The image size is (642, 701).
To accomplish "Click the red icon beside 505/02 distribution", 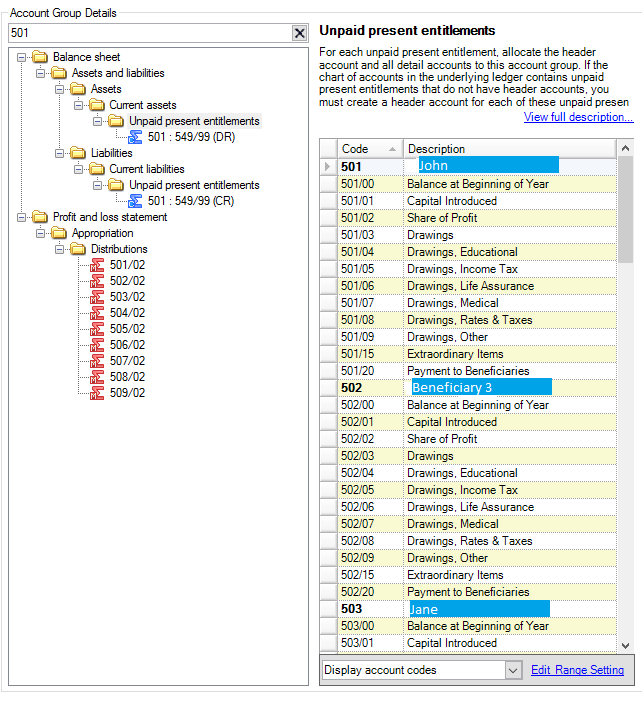I will [x=98, y=329].
